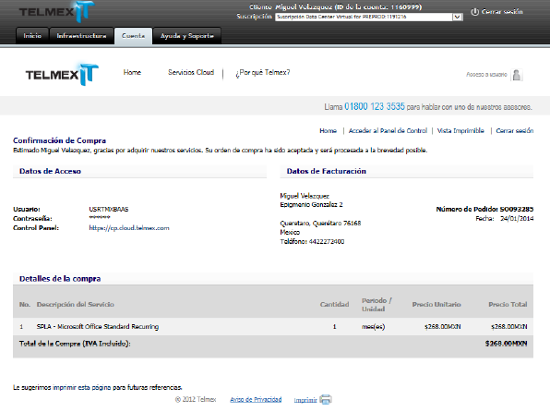The width and height of the screenshot is (550, 412).
Task: Click Home in the white navigation menu
Action: [132, 72]
